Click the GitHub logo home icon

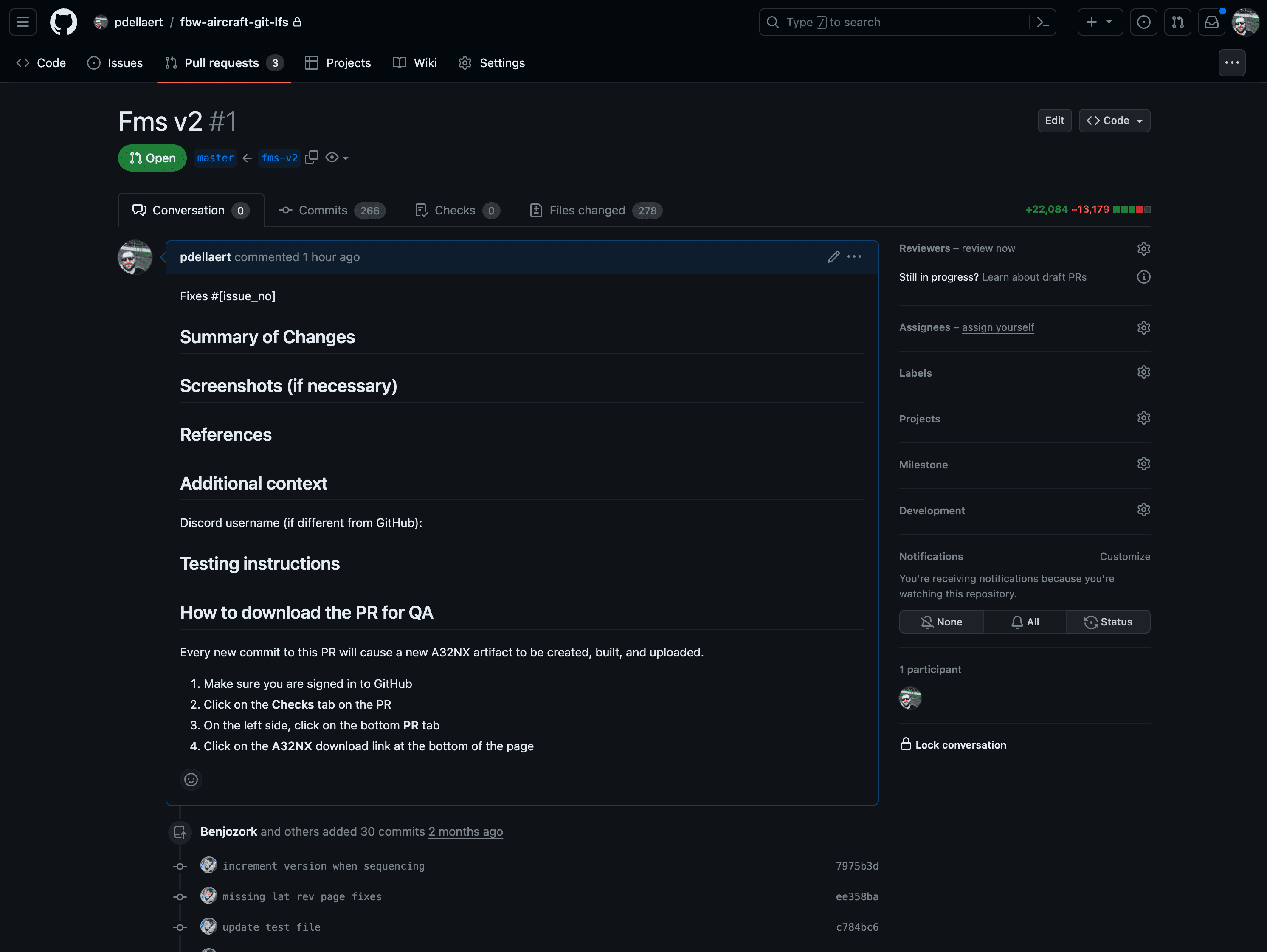[x=63, y=22]
